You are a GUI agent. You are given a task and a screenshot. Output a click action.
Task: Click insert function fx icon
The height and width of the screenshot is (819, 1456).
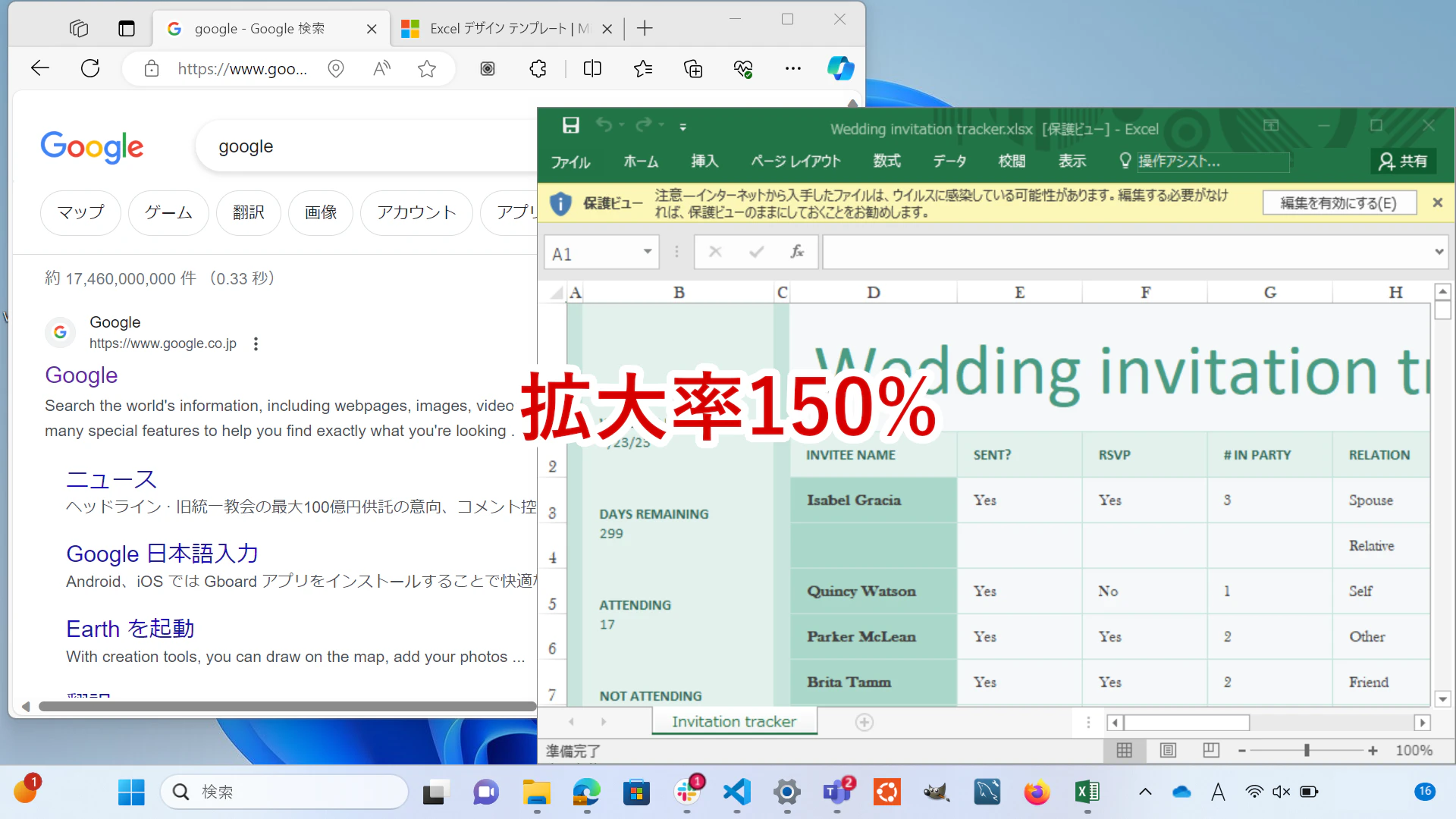pyautogui.click(x=797, y=252)
